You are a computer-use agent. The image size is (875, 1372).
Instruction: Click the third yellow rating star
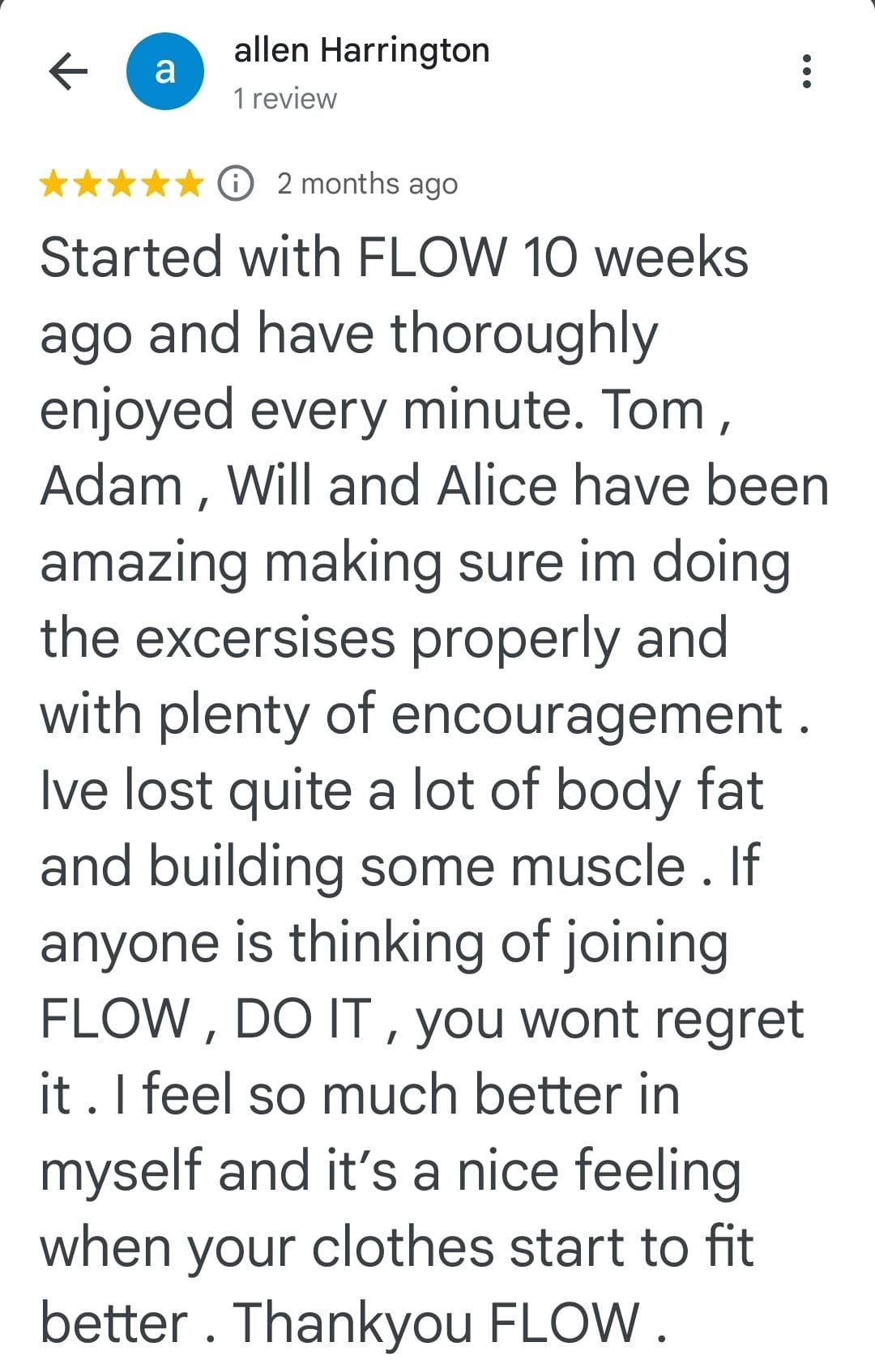[122, 184]
